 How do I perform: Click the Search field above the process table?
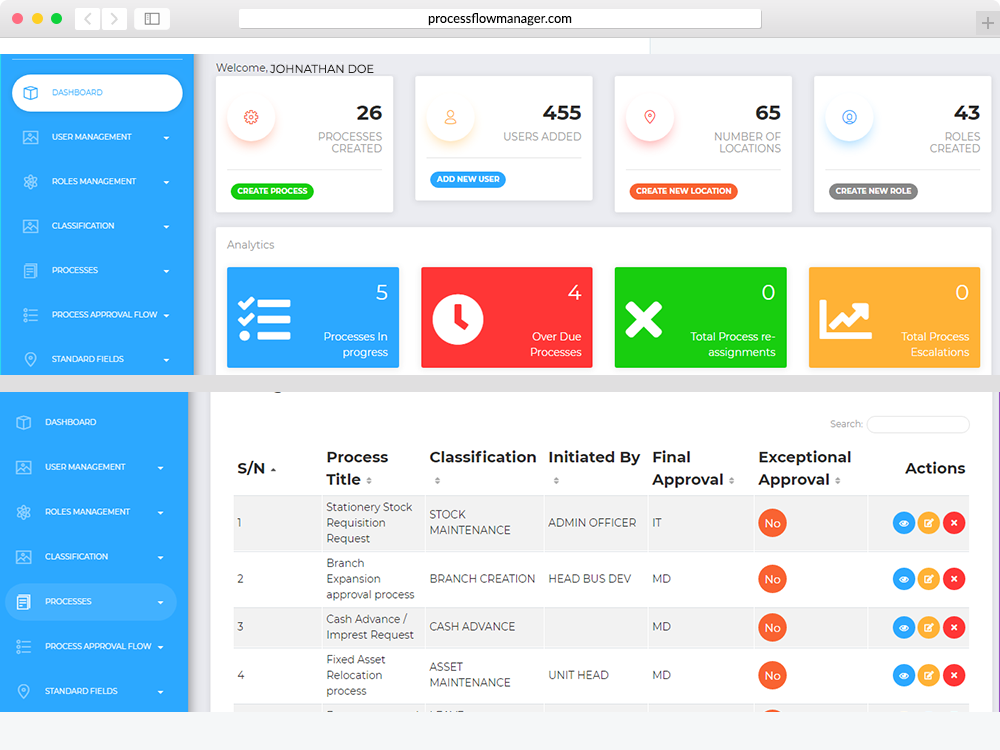tap(918, 425)
